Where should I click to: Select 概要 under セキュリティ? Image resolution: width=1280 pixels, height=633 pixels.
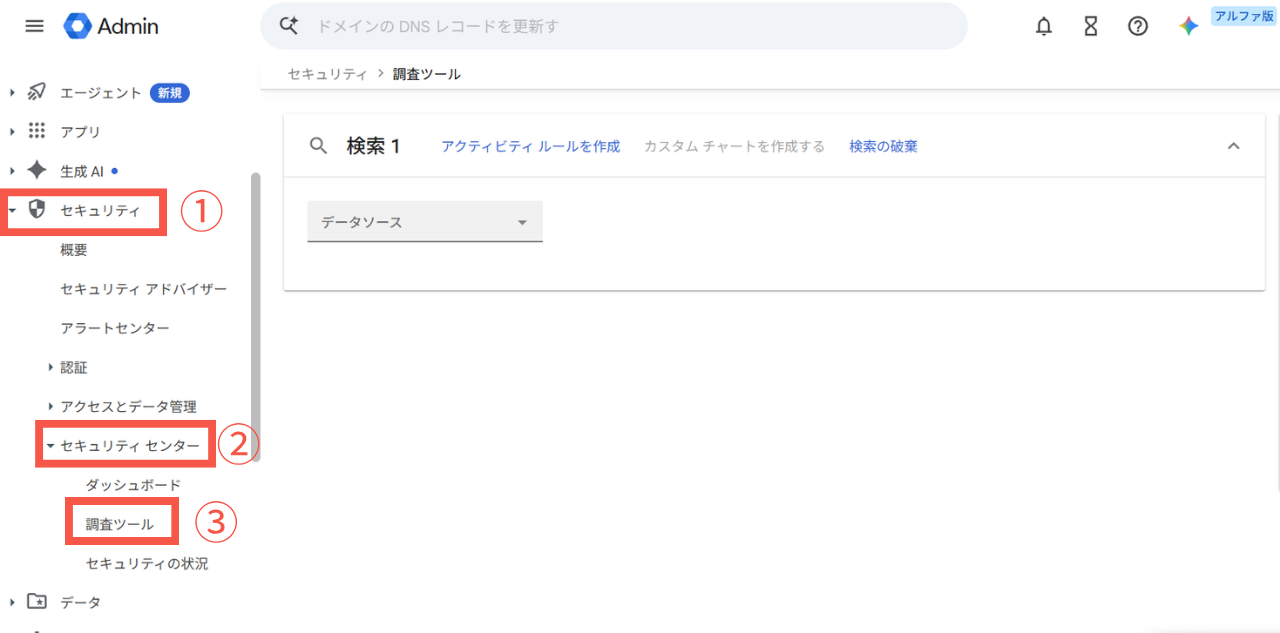click(74, 250)
